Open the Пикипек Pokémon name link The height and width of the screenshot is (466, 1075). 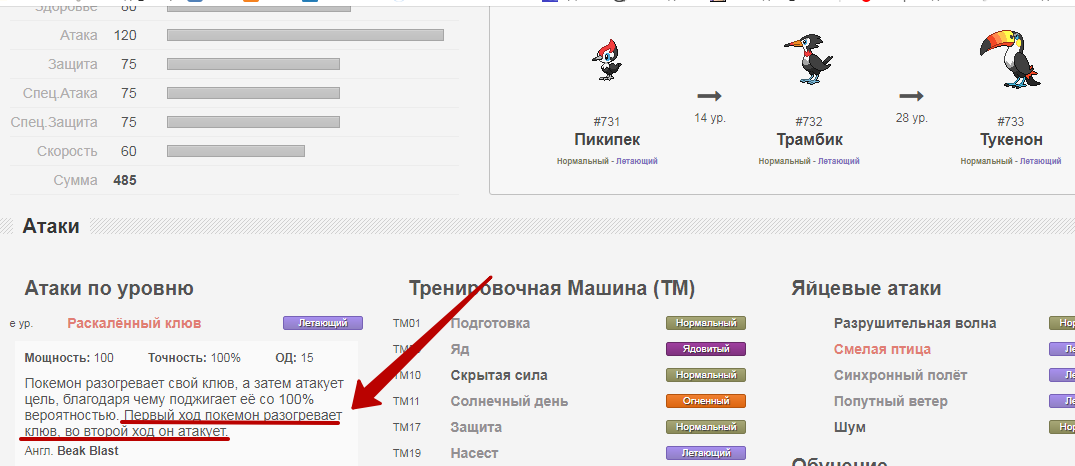(607, 140)
